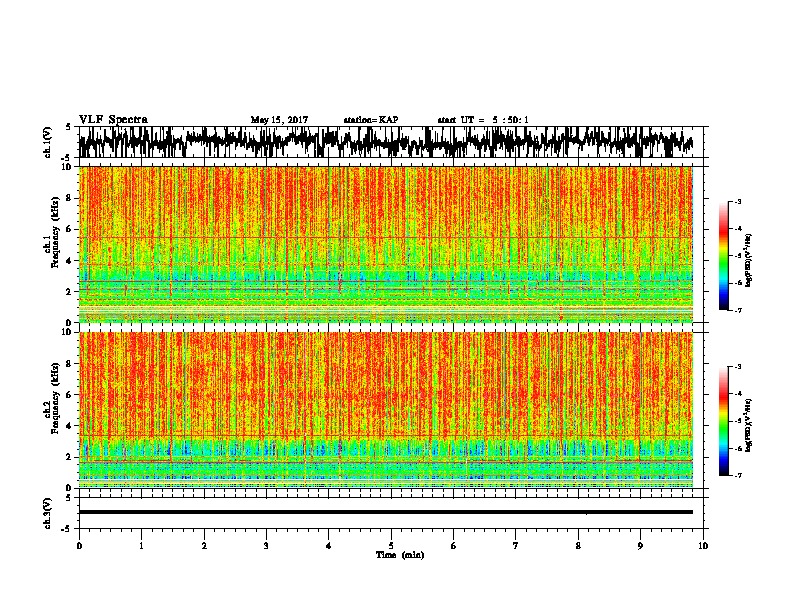Click the ch.1 frequency axis "8" tick label
Image resolution: width=792 pixels, height=612 pixels.
(69, 198)
